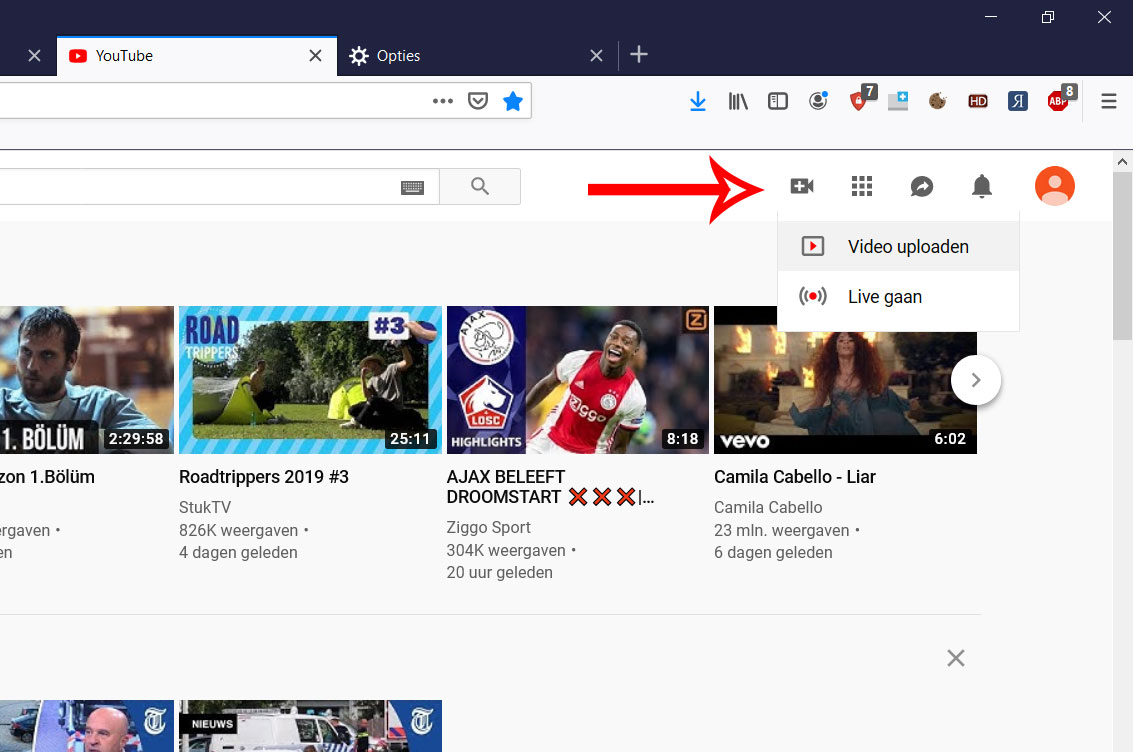Open page actions three dots menu
The image size is (1133, 752).
[x=442, y=101]
